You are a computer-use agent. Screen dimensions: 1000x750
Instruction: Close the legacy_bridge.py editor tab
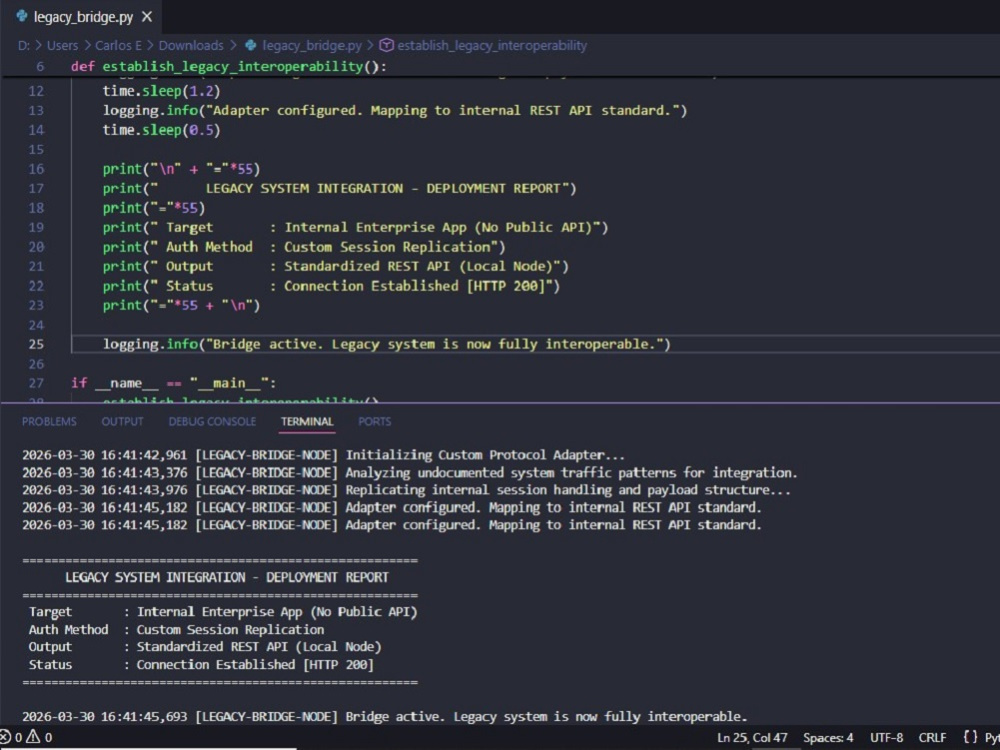(x=147, y=17)
